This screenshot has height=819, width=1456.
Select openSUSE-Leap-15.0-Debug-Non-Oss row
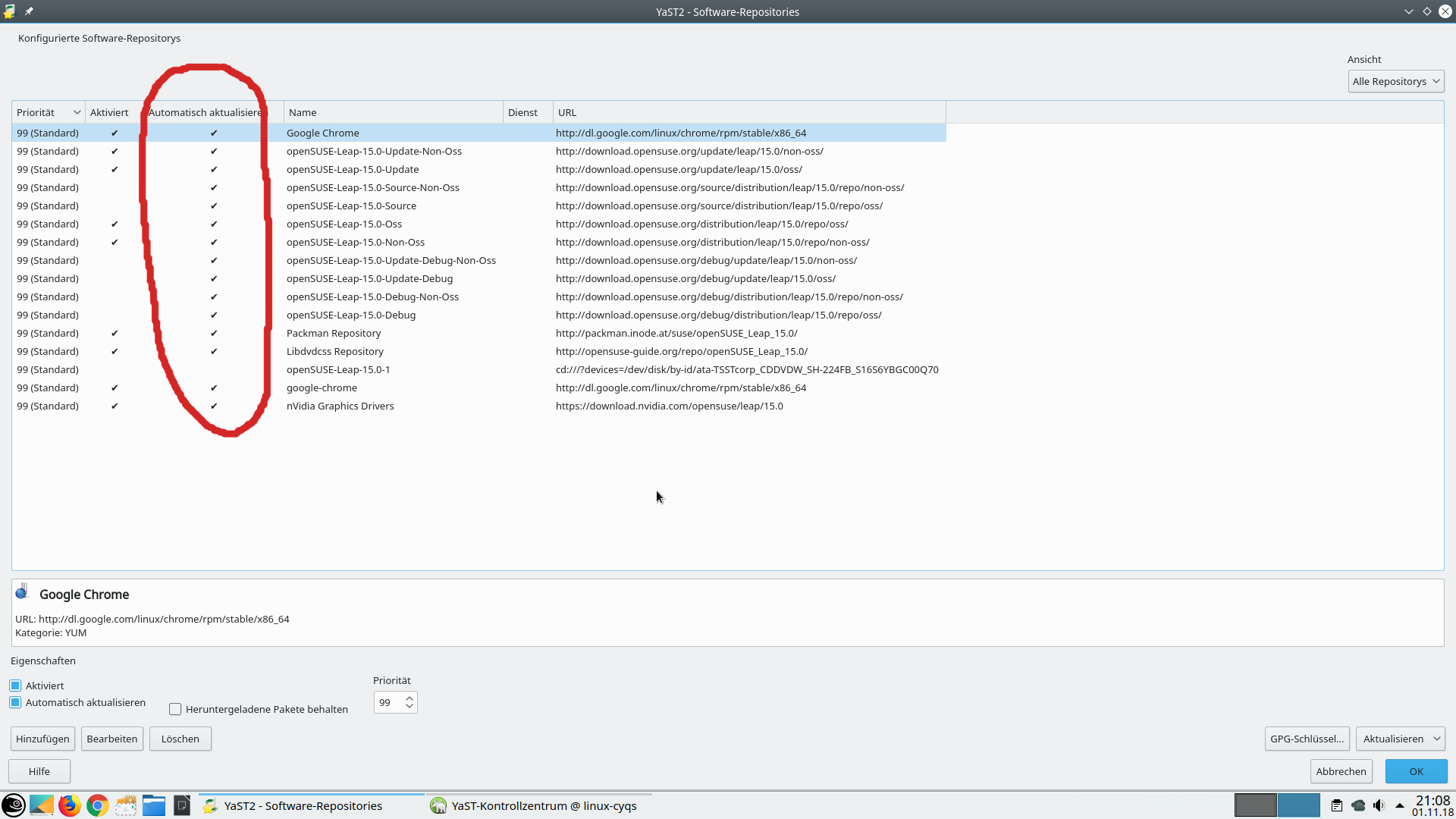tap(479, 297)
